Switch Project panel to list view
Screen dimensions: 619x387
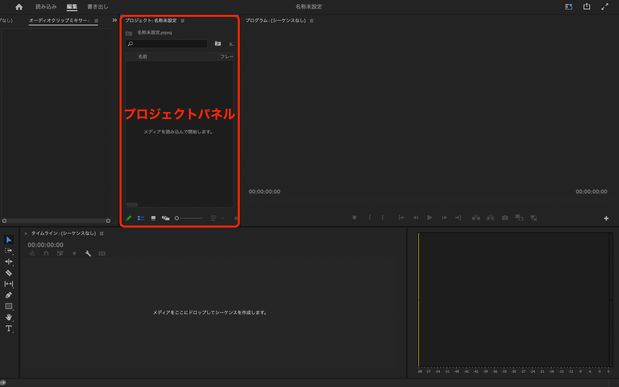pos(141,218)
